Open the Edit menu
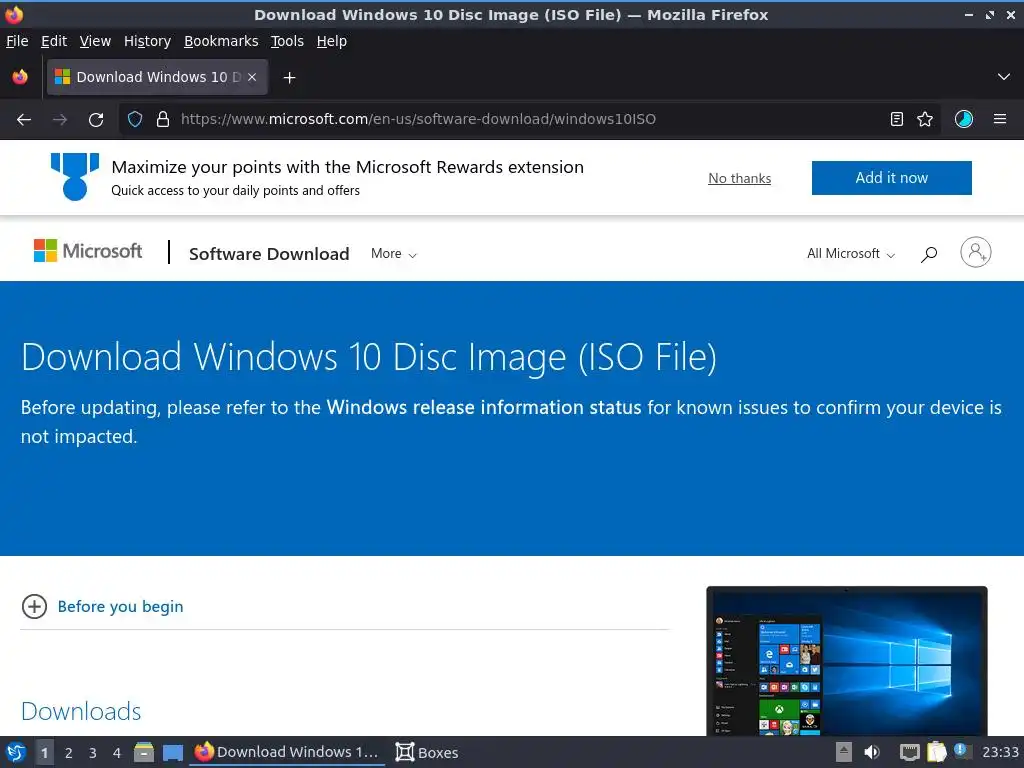This screenshot has height=768, width=1024. click(x=54, y=41)
